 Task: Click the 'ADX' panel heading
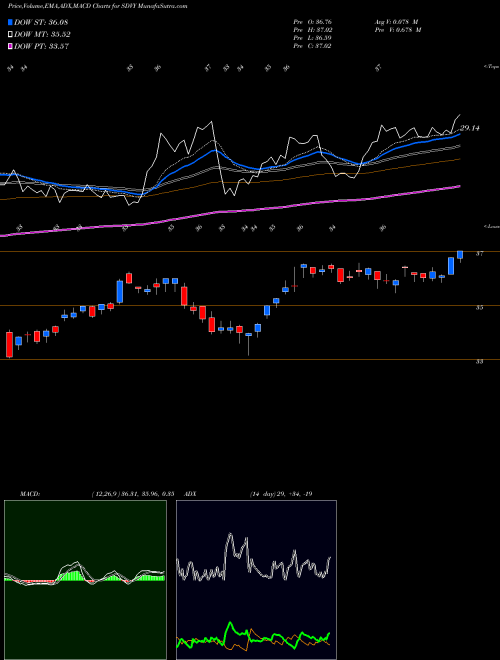(190, 494)
